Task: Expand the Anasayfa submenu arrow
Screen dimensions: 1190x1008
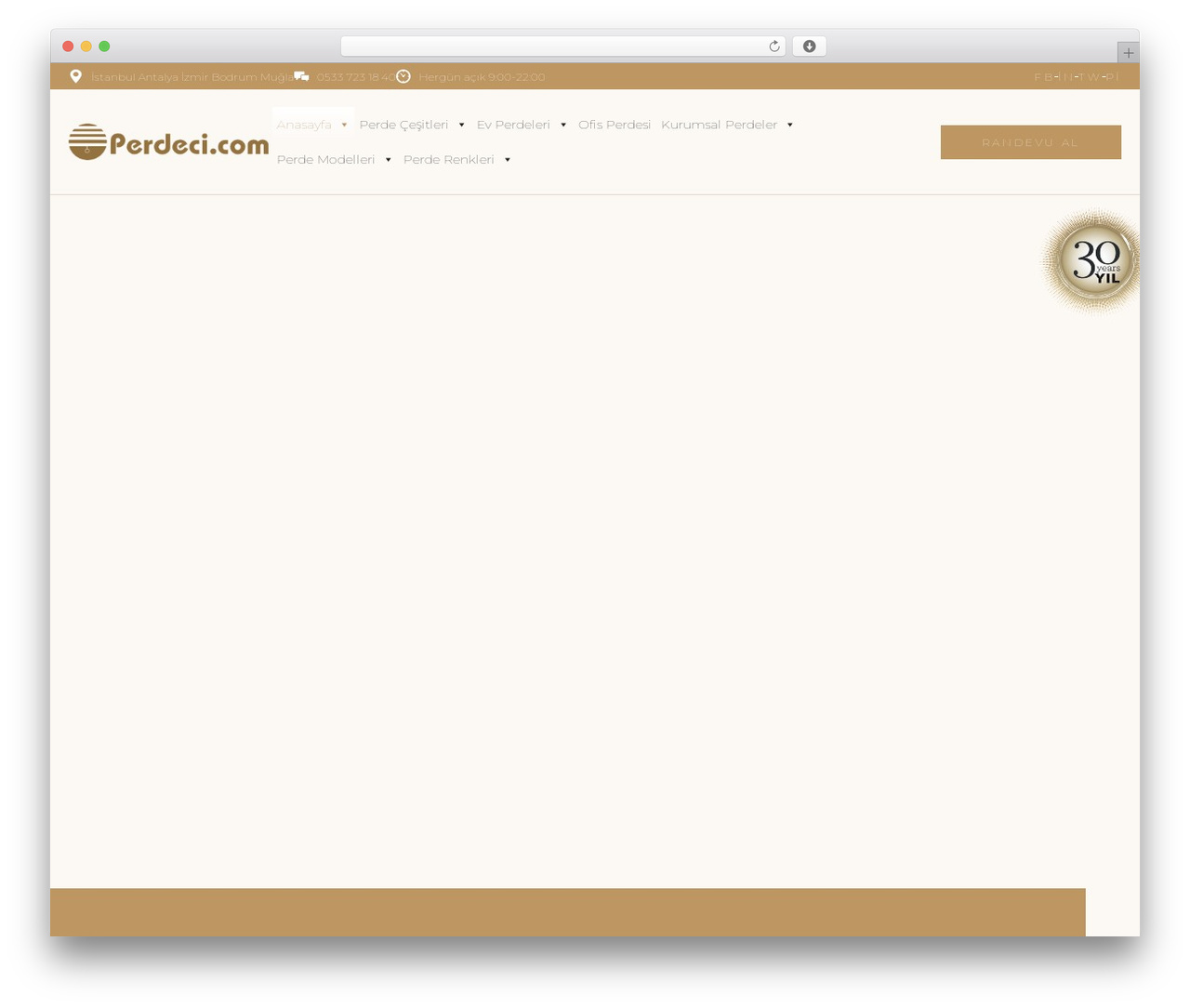Action: tap(344, 125)
